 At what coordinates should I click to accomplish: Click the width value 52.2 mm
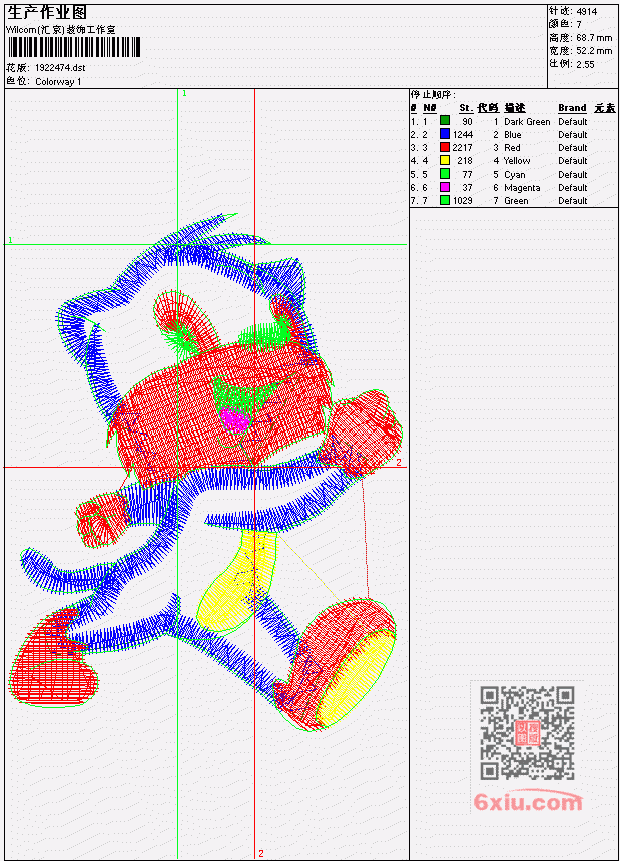(594, 51)
